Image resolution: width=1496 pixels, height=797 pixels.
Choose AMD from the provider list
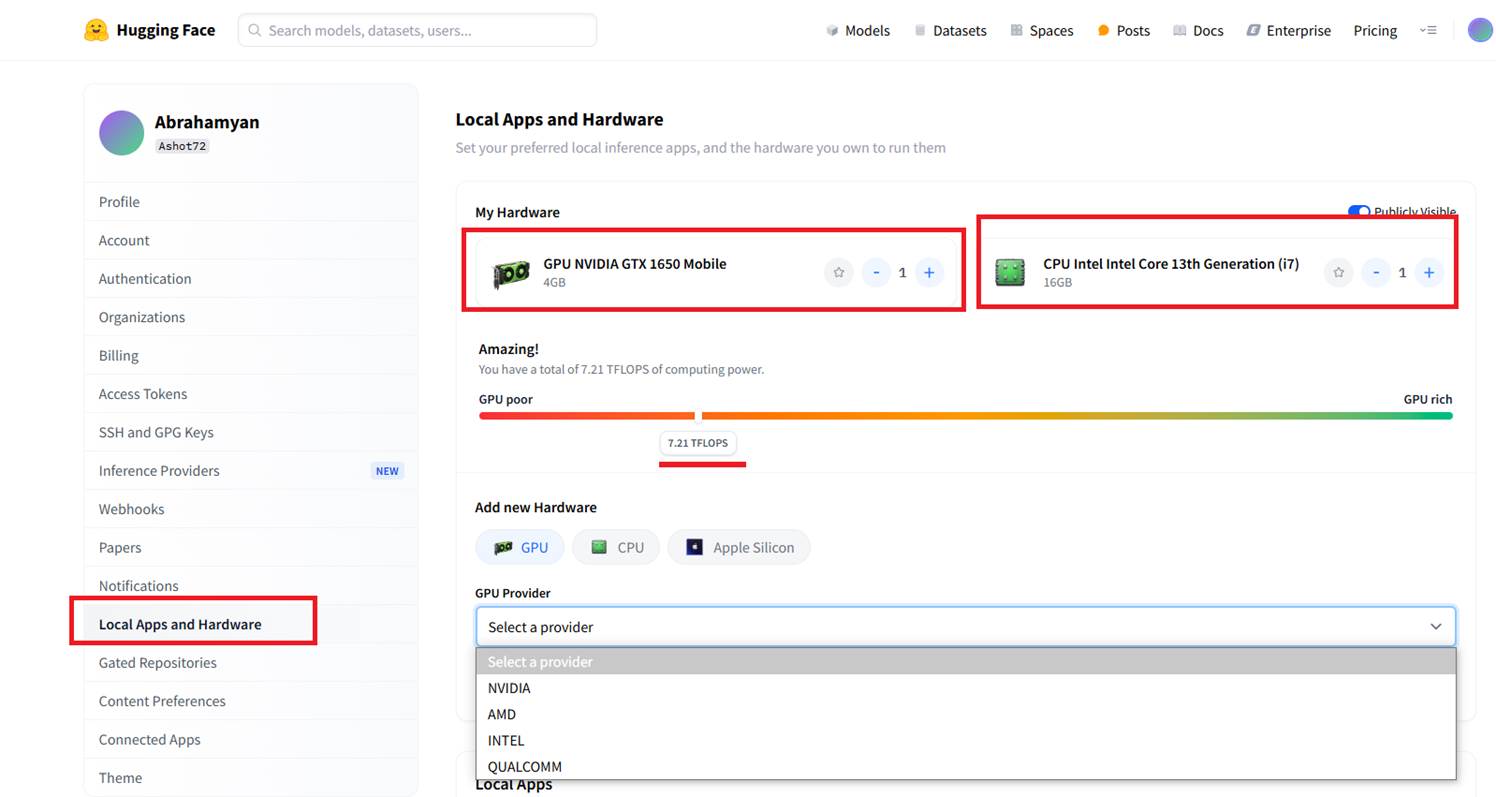[965, 714]
